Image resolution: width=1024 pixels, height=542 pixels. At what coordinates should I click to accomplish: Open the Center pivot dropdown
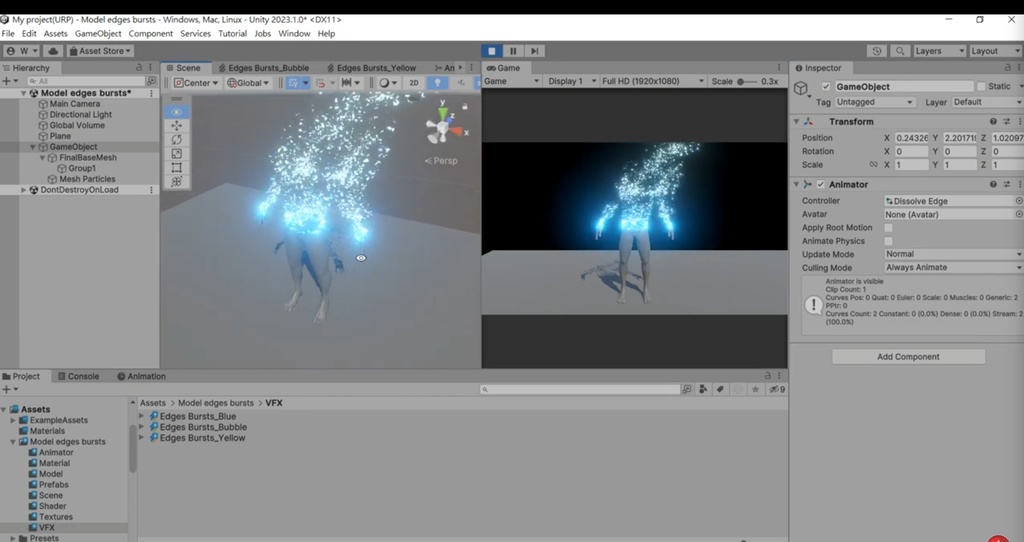(196, 82)
